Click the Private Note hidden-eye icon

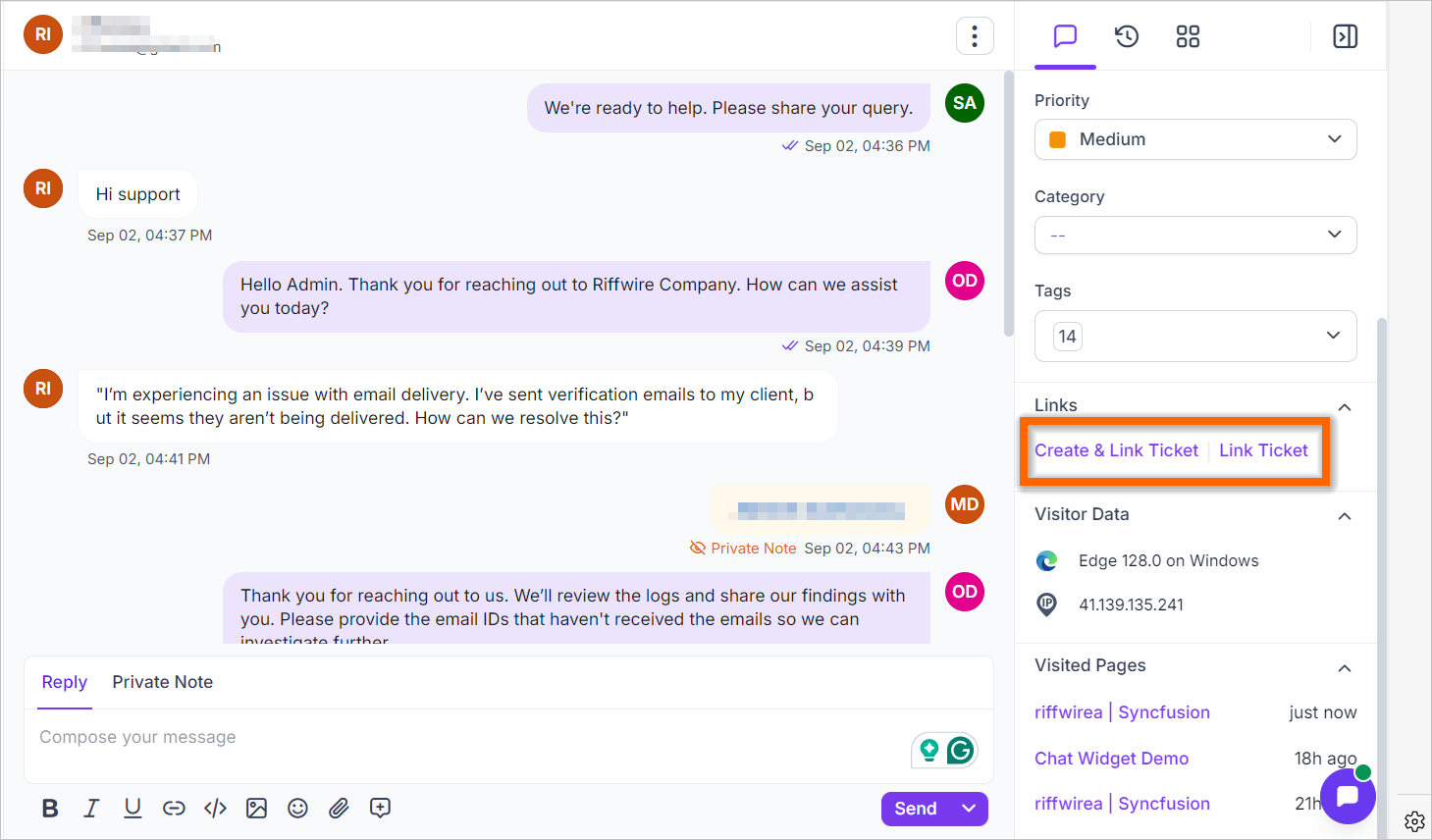698,548
